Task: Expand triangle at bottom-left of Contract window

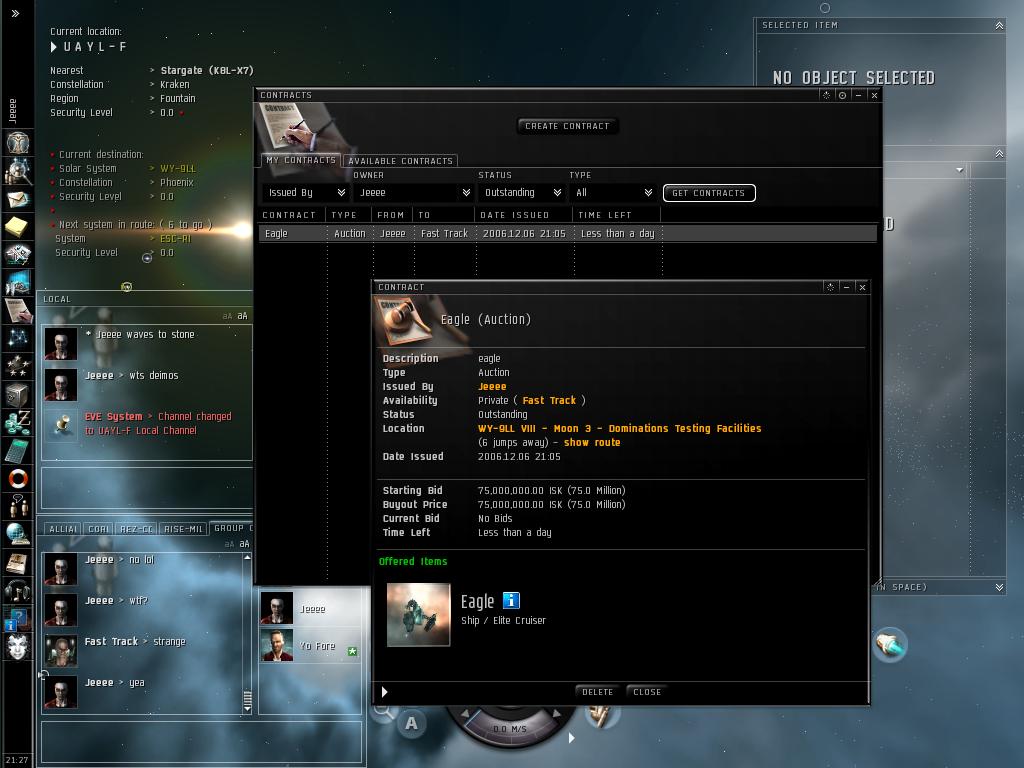Action: tap(385, 692)
